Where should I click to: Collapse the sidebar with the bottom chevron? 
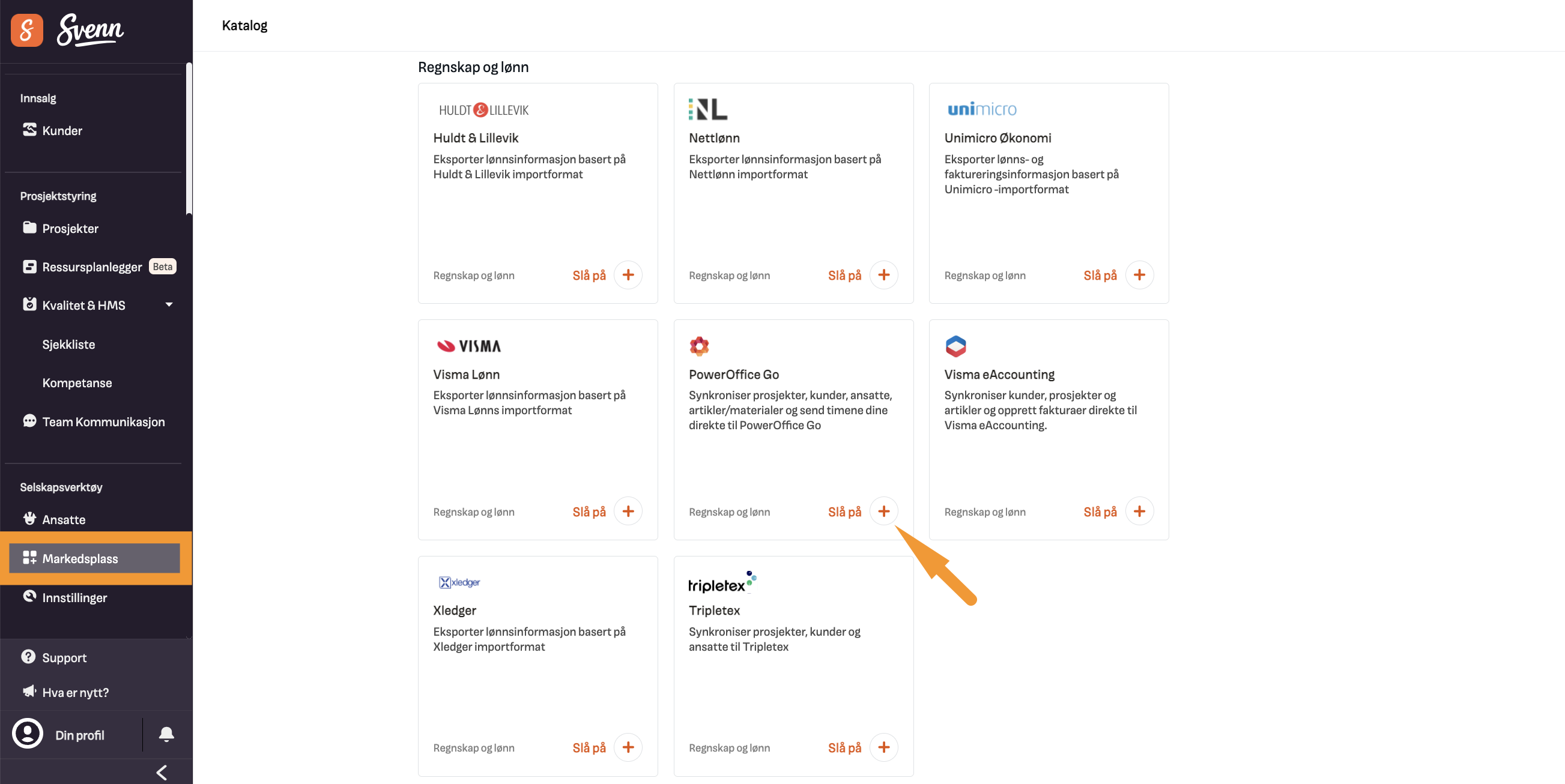pos(162,772)
